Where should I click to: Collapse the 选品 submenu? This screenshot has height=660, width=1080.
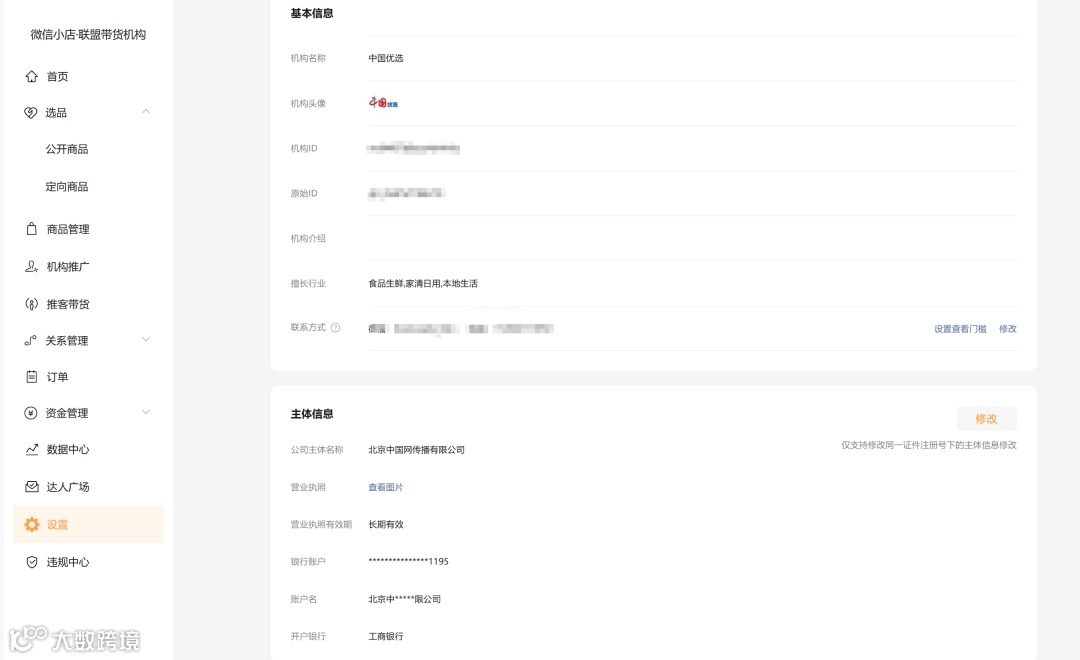[x=146, y=112]
